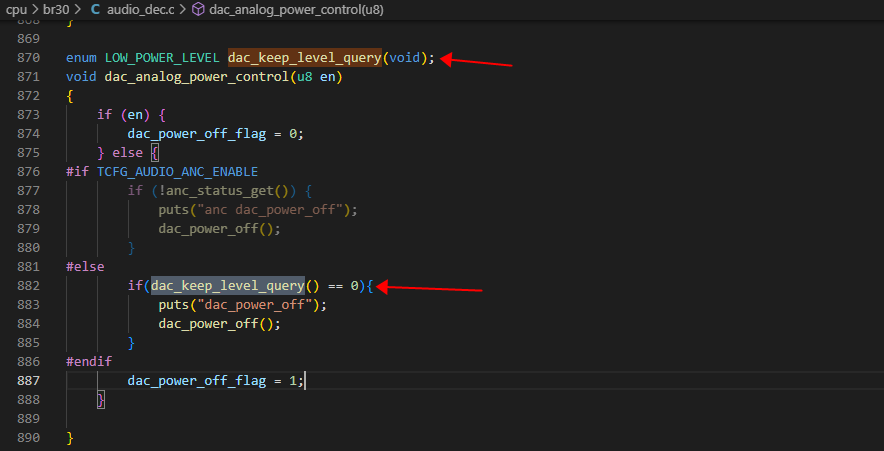This screenshot has width=884, height=451.
Task: Open the cpu breadcrumb folder
Action: [16, 10]
